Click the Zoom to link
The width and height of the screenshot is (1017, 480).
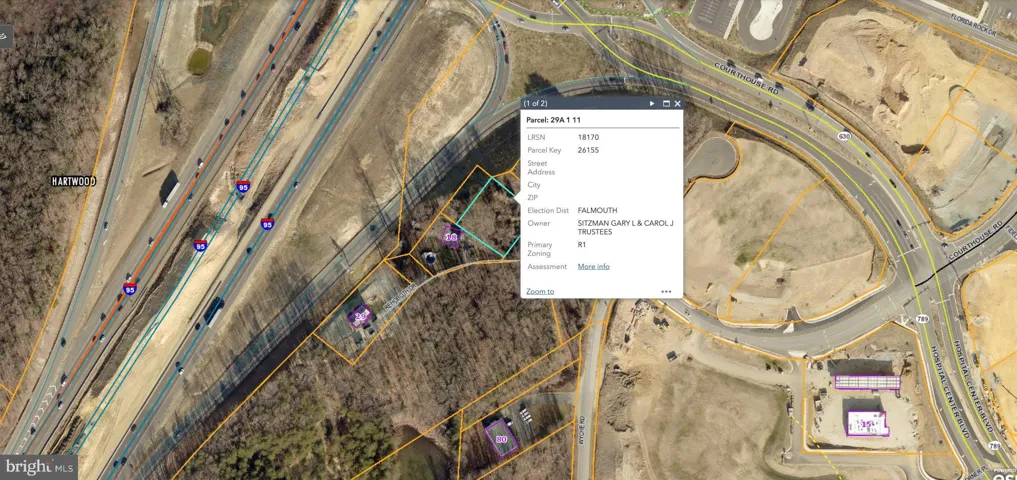coord(540,291)
